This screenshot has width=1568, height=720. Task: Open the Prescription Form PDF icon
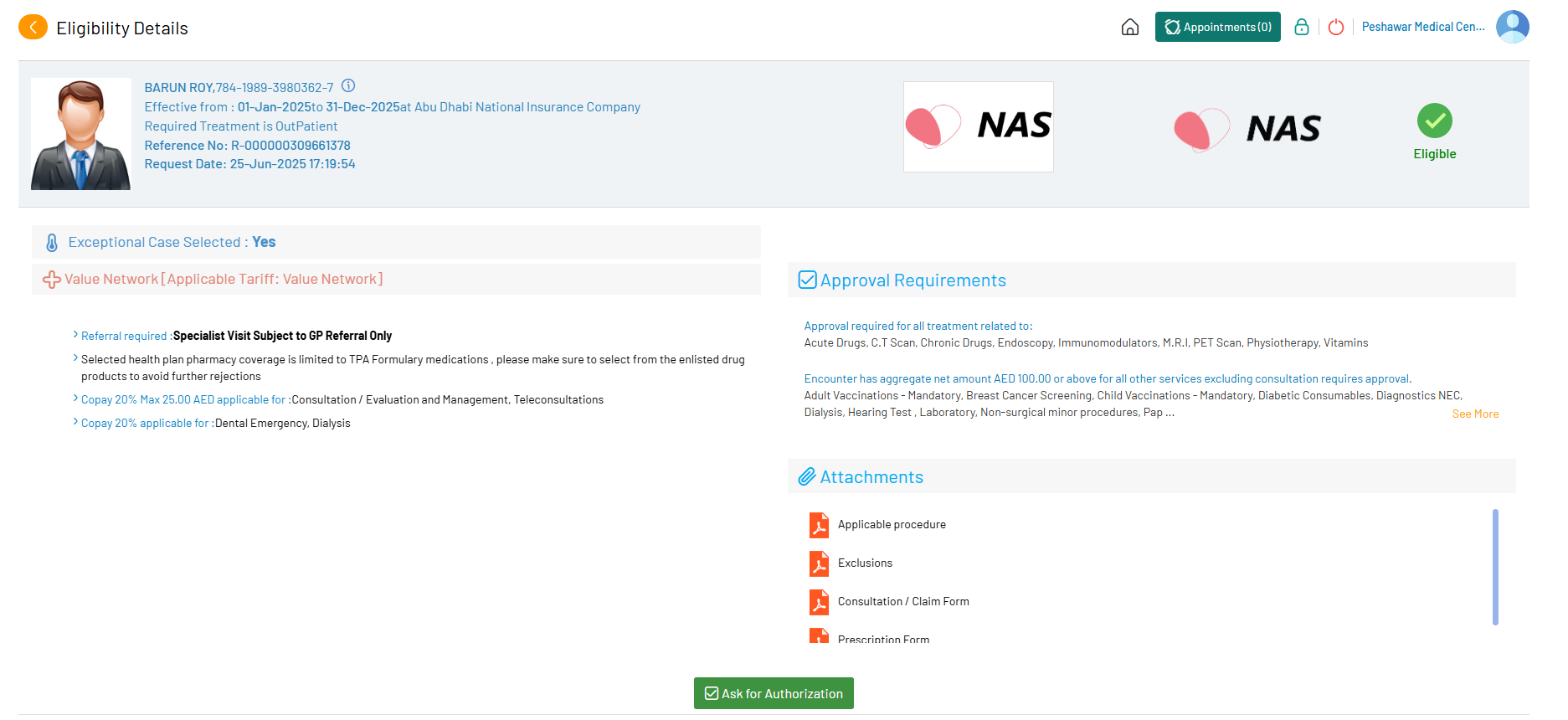[819, 635]
